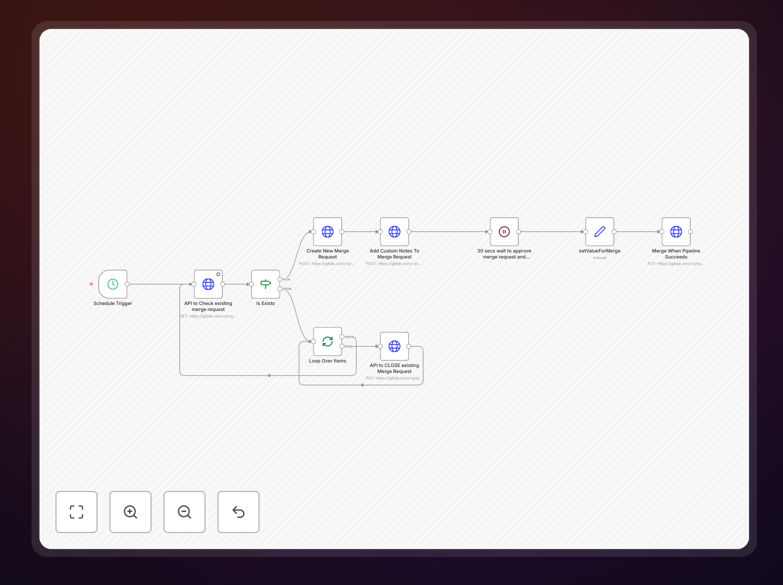The image size is (783, 585).
Task: Select the Schedule Trigger clock node
Action: [113, 284]
